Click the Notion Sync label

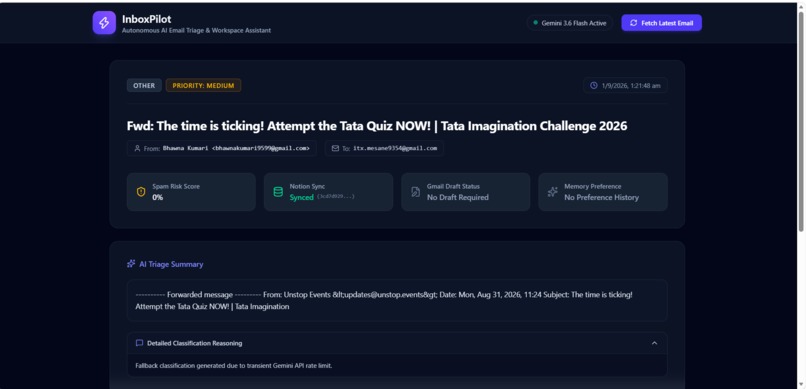(307, 187)
